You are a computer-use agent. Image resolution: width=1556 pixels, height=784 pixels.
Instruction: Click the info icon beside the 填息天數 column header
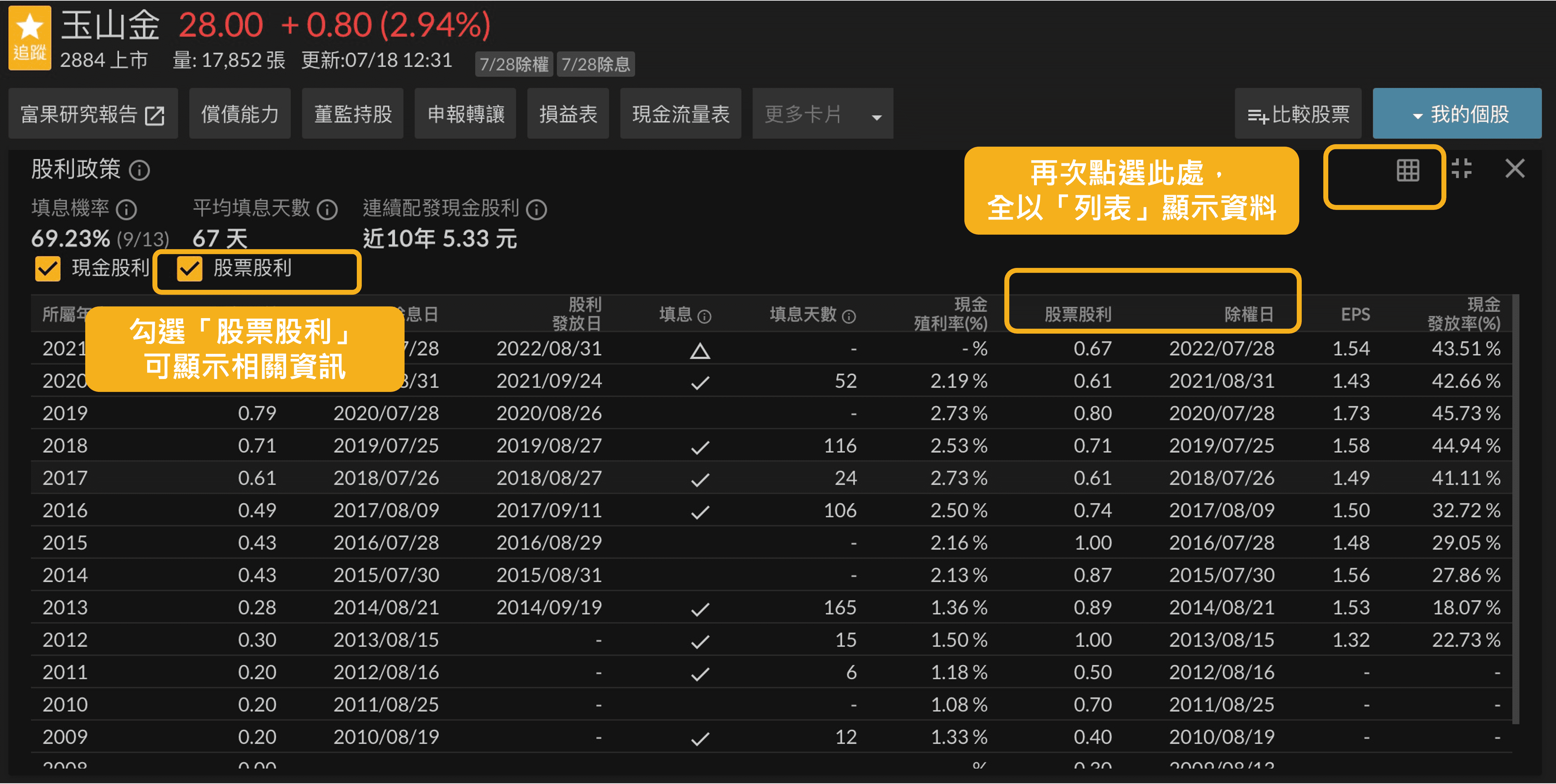tap(849, 316)
